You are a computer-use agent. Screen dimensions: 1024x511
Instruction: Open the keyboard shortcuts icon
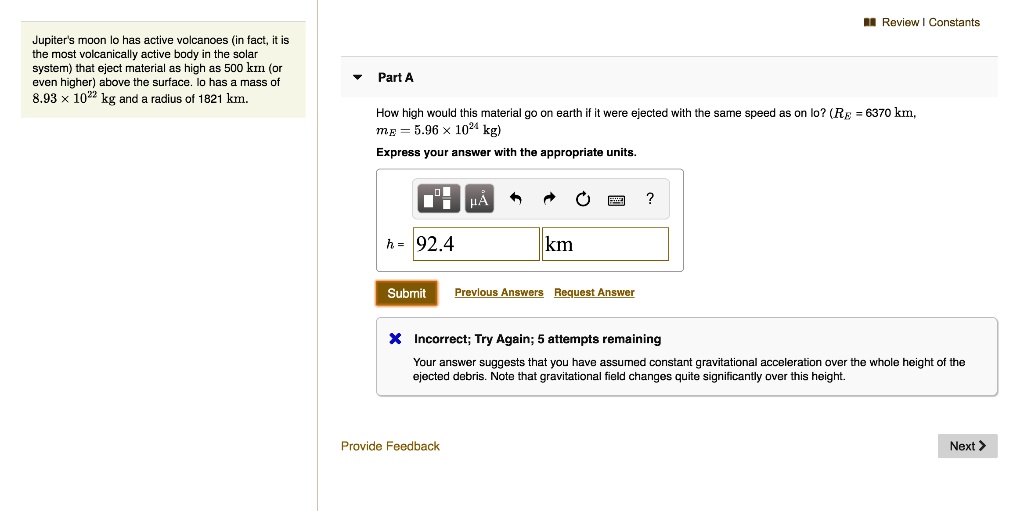click(x=616, y=199)
